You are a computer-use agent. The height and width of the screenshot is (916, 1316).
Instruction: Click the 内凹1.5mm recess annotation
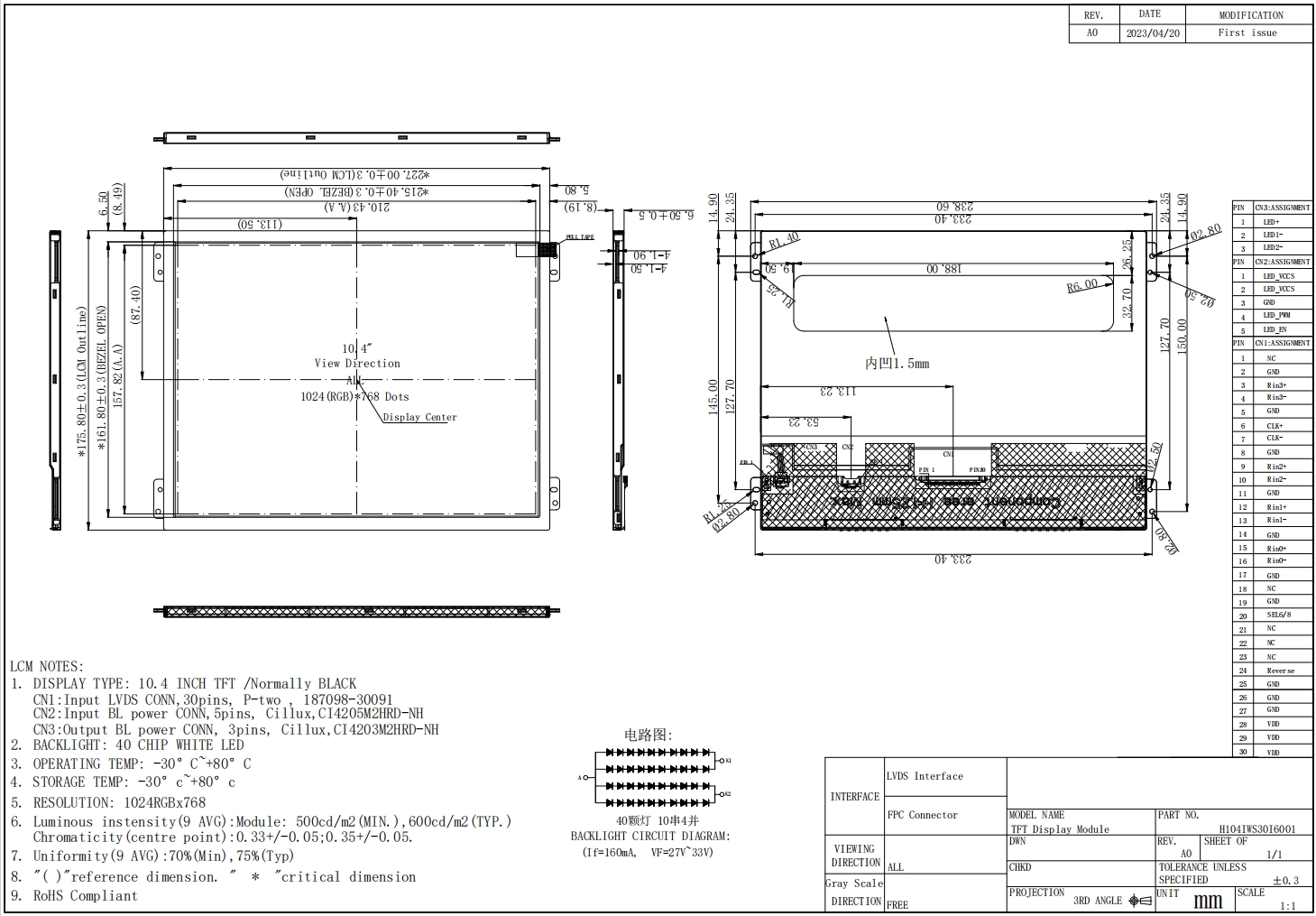(897, 363)
